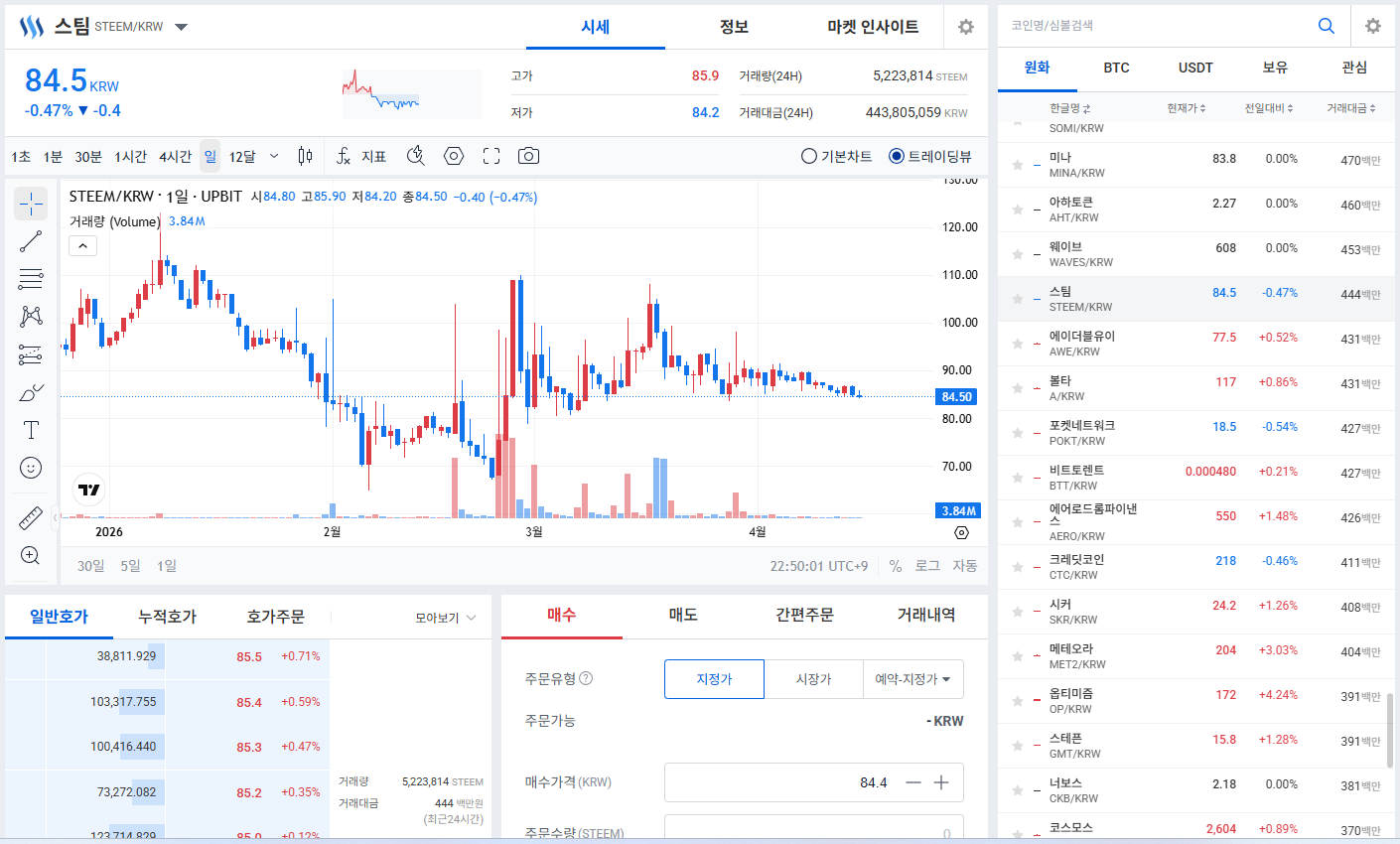Increase buy price with plus stepper
The width and height of the screenshot is (1400, 844).
941,782
